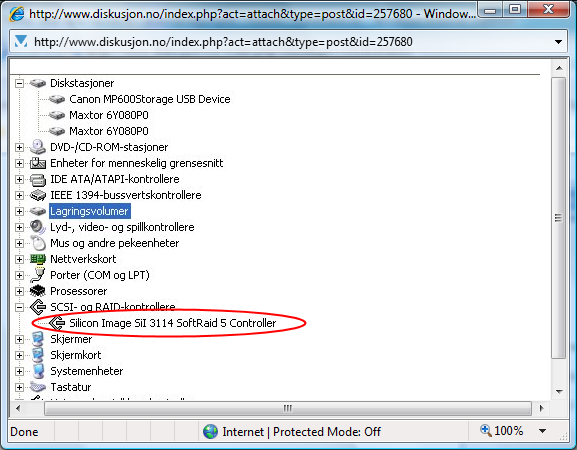
Task: Click the page icon in the address bar
Action: tap(21, 42)
